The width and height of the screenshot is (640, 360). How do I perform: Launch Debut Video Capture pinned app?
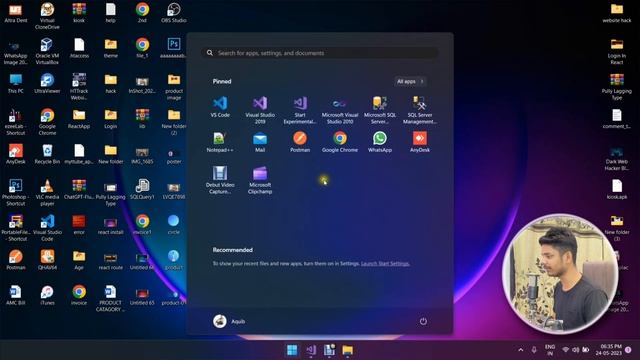tap(220, 180)
